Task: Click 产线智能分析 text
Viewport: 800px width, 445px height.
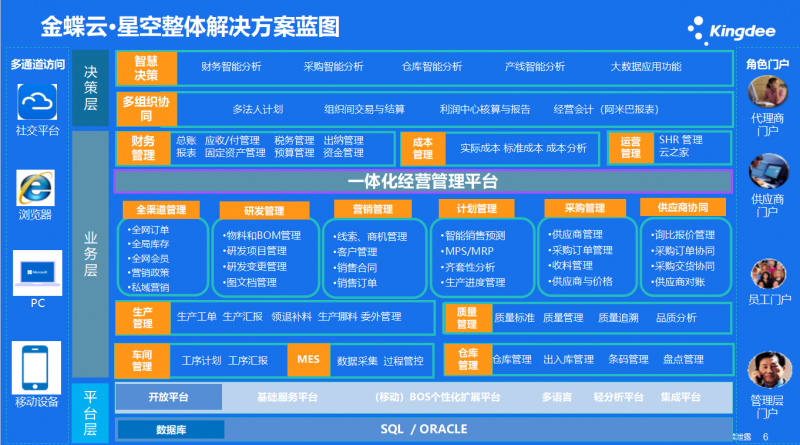Action: (x=535, y=67)
